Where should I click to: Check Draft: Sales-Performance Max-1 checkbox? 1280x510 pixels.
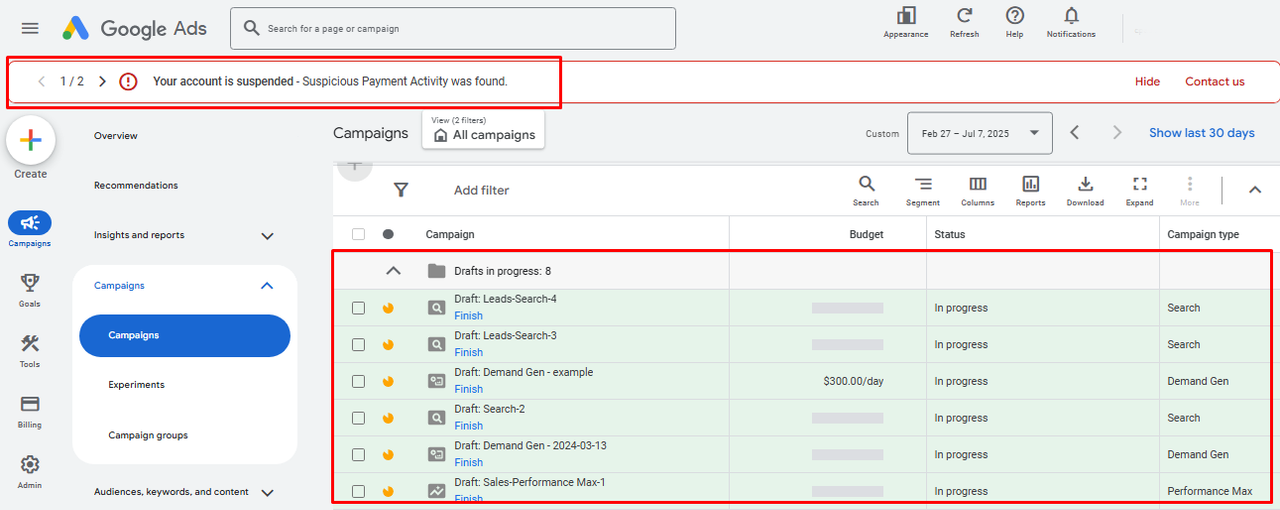coord(358,491)
